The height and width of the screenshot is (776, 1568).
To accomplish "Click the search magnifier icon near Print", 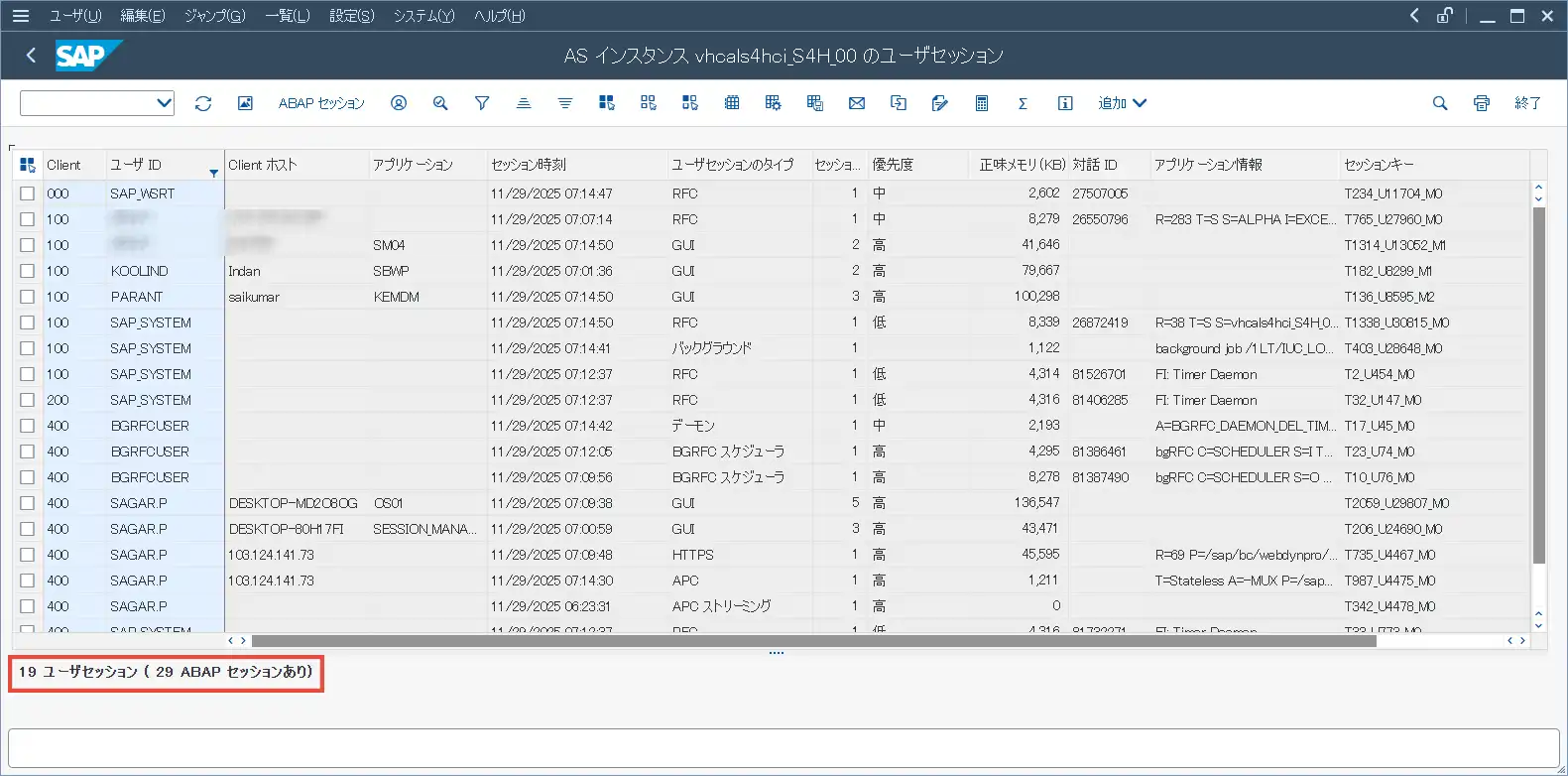I will click(x=1440, y=103).
